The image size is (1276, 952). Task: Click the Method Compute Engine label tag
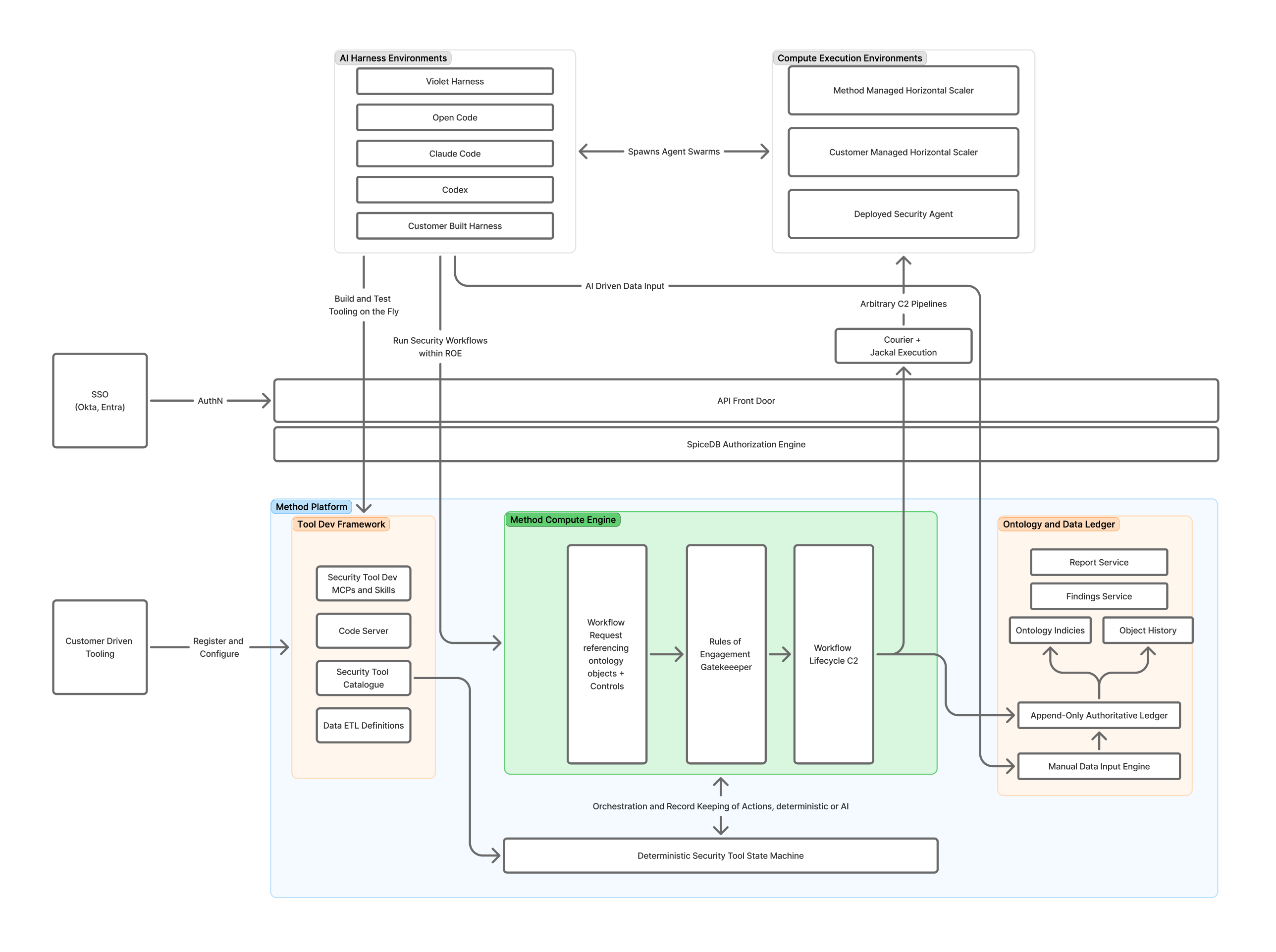coord(563,520)
